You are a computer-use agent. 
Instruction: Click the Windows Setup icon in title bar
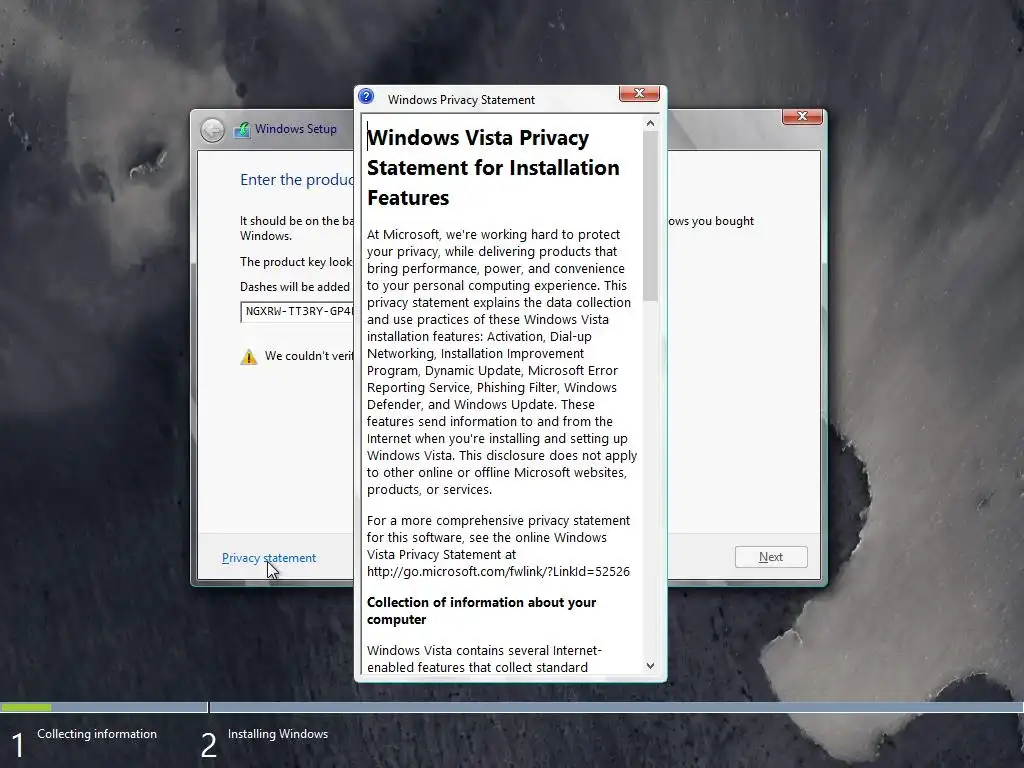coord(242,129)
